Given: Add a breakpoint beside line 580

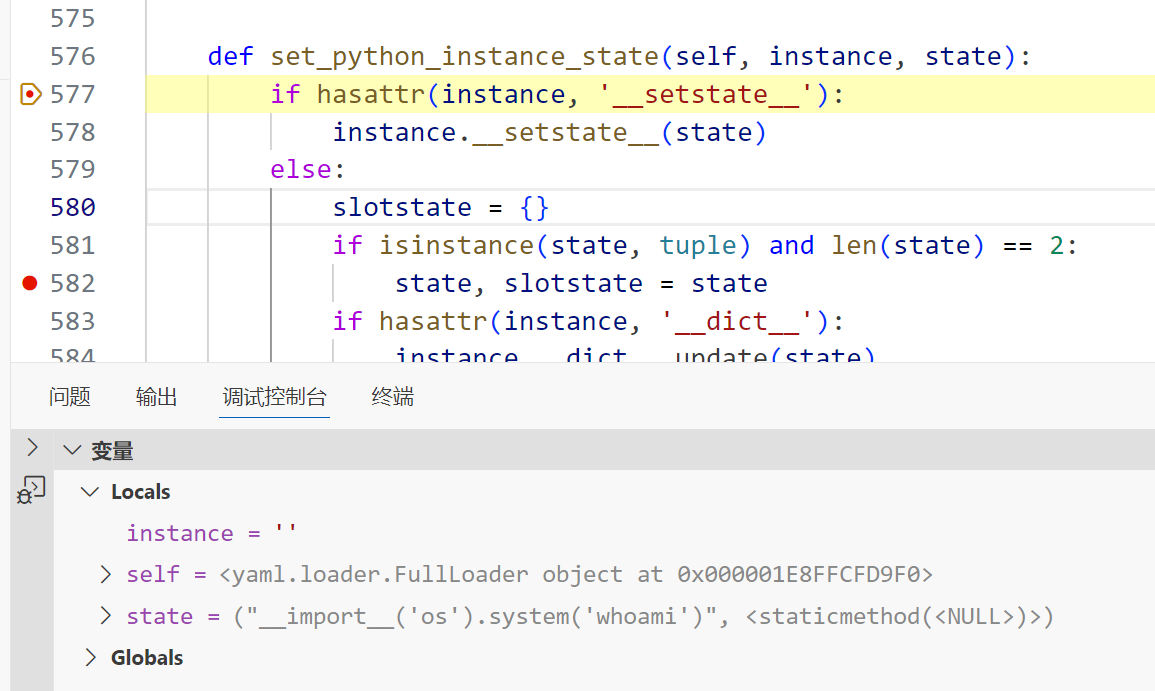Looking at the screenshot, I should tap(30, 207).
